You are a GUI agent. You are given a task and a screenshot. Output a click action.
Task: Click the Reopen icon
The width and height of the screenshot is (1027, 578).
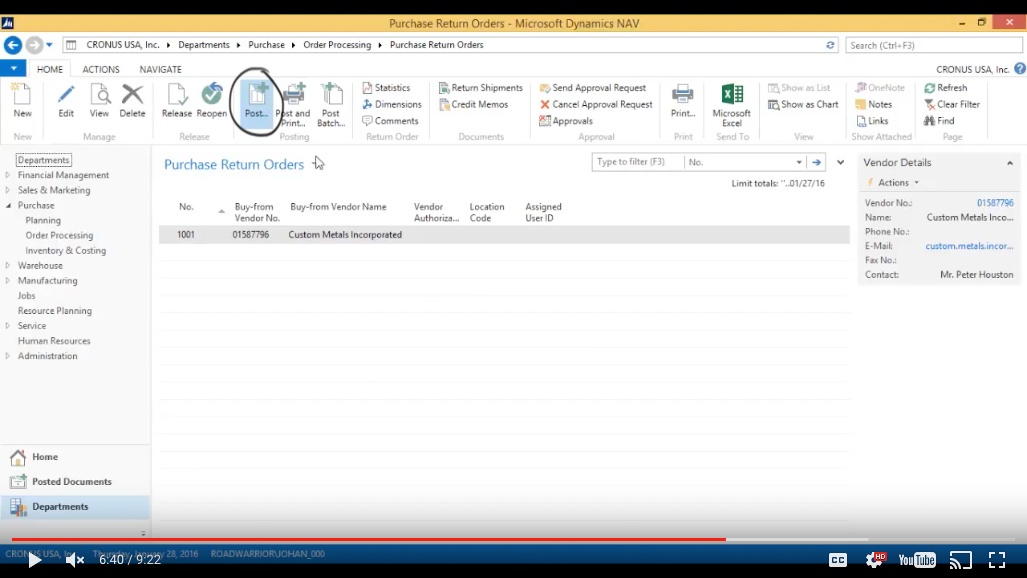(212, 100)
